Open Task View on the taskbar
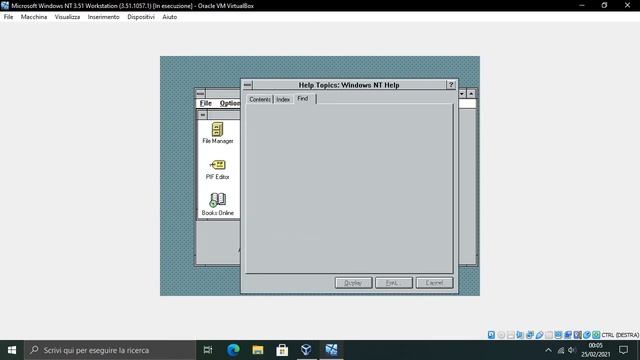The width and height of the screenshot is (640, 360). (208, 350)
